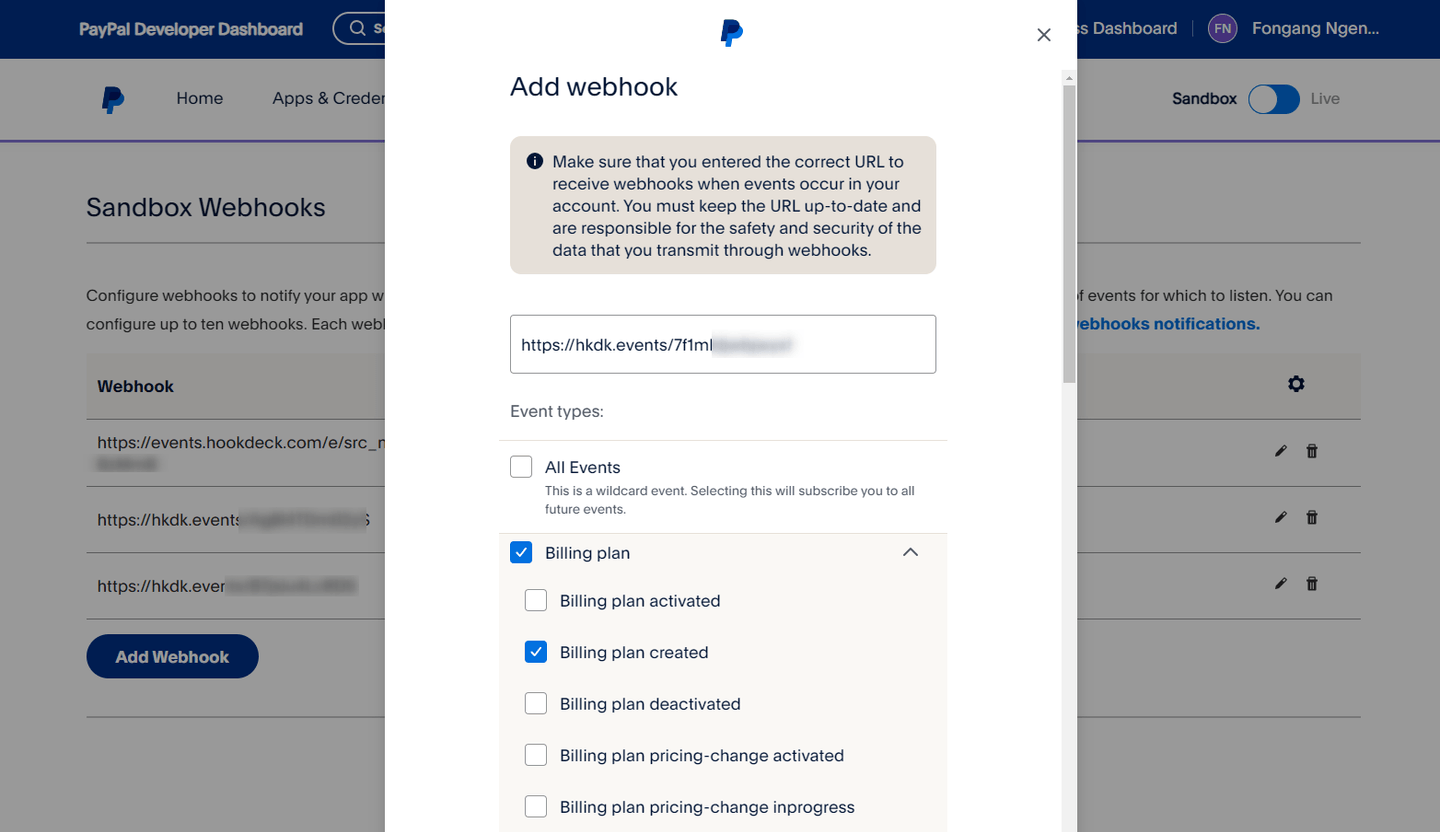The width and height of the screenshot is (1440, 832).
Task: Uncheck the Billing plan created event
Action: tap(536, 651)
